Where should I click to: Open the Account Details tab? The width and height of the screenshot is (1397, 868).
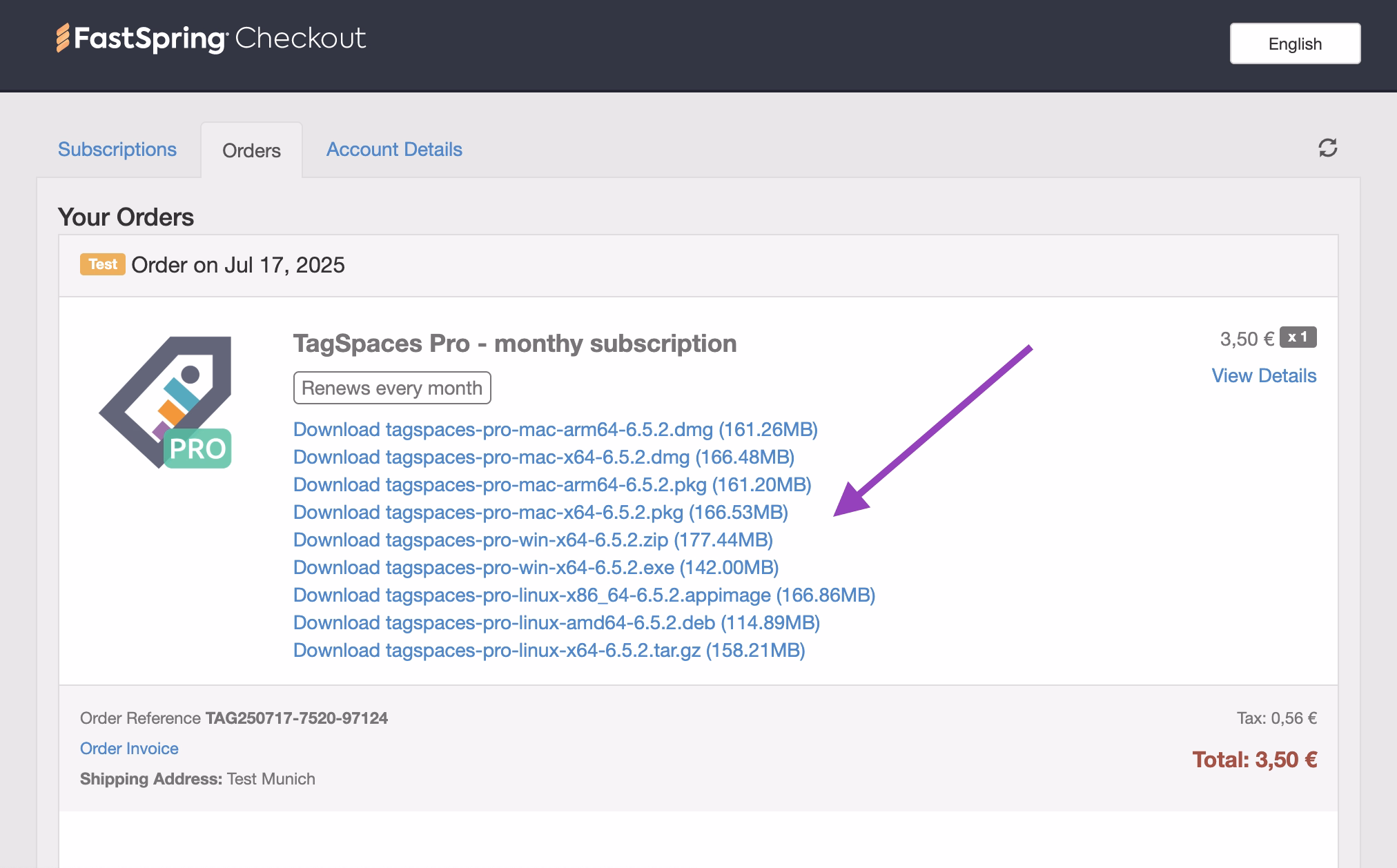tap(394, 149)
